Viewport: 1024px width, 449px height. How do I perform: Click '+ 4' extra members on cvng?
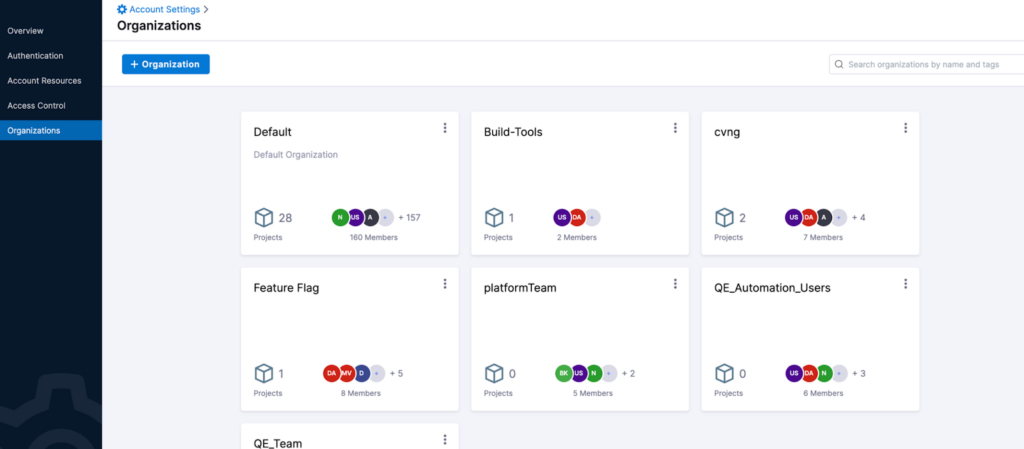[859, 217]
